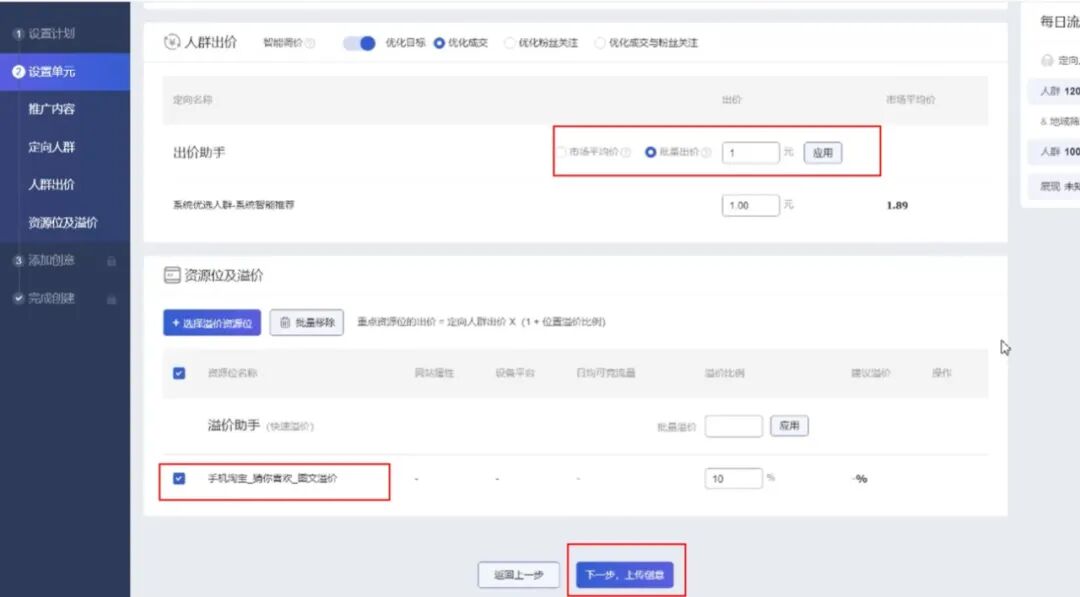Uncheck the select-all checkbox in resource table
Screen dimensions: 1080x597
click(x=179, y=372)
